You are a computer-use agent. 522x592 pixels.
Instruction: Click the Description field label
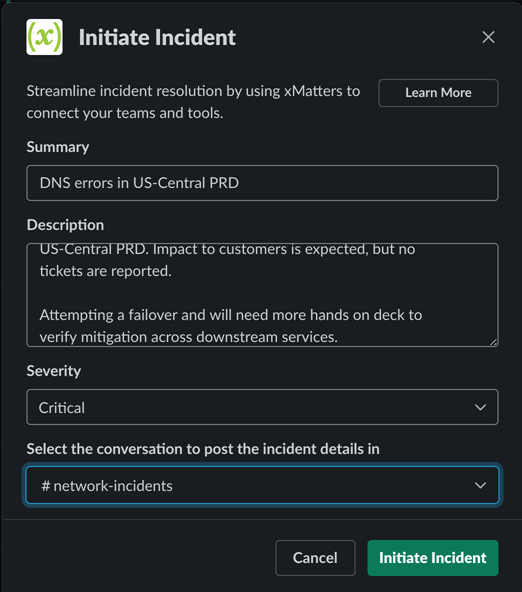tap(65, 225)
